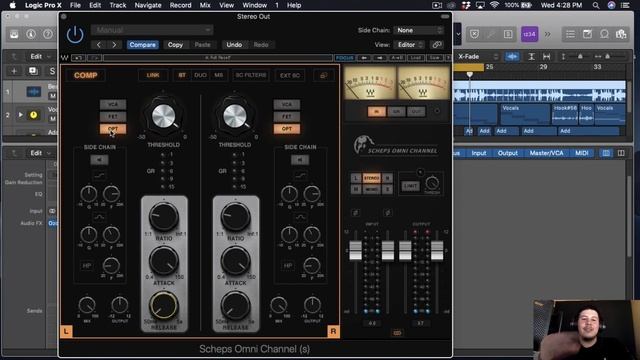Toggle the plugin power bypass button
Image resolution: width=640 pixels, height=360 pixels.
(75, 35)
